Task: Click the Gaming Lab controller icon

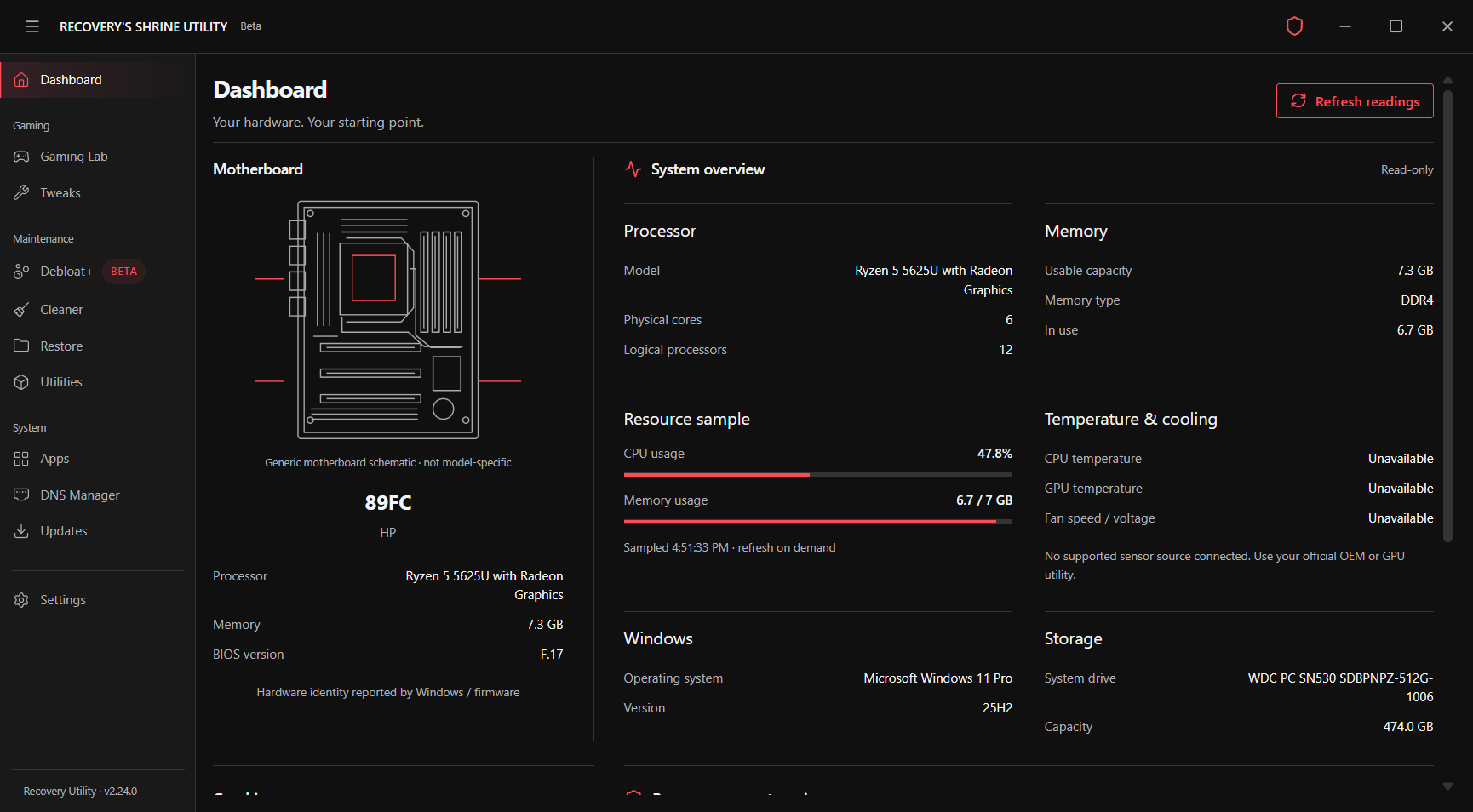Action: (21, 157)
